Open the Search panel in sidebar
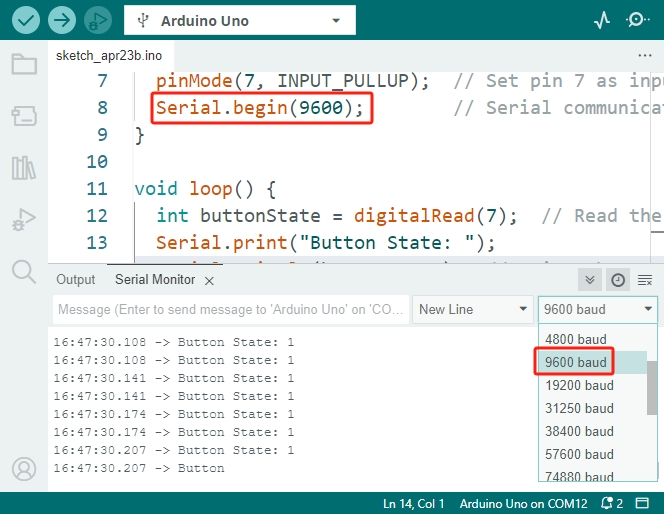The width and height of the screenshot is (664, 514). click(24, 271)
